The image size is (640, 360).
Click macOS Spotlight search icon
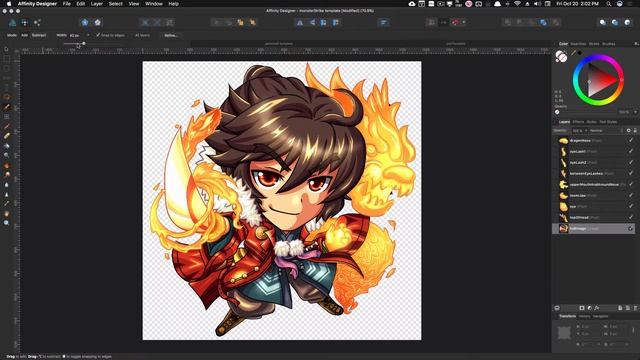(608, 4)
